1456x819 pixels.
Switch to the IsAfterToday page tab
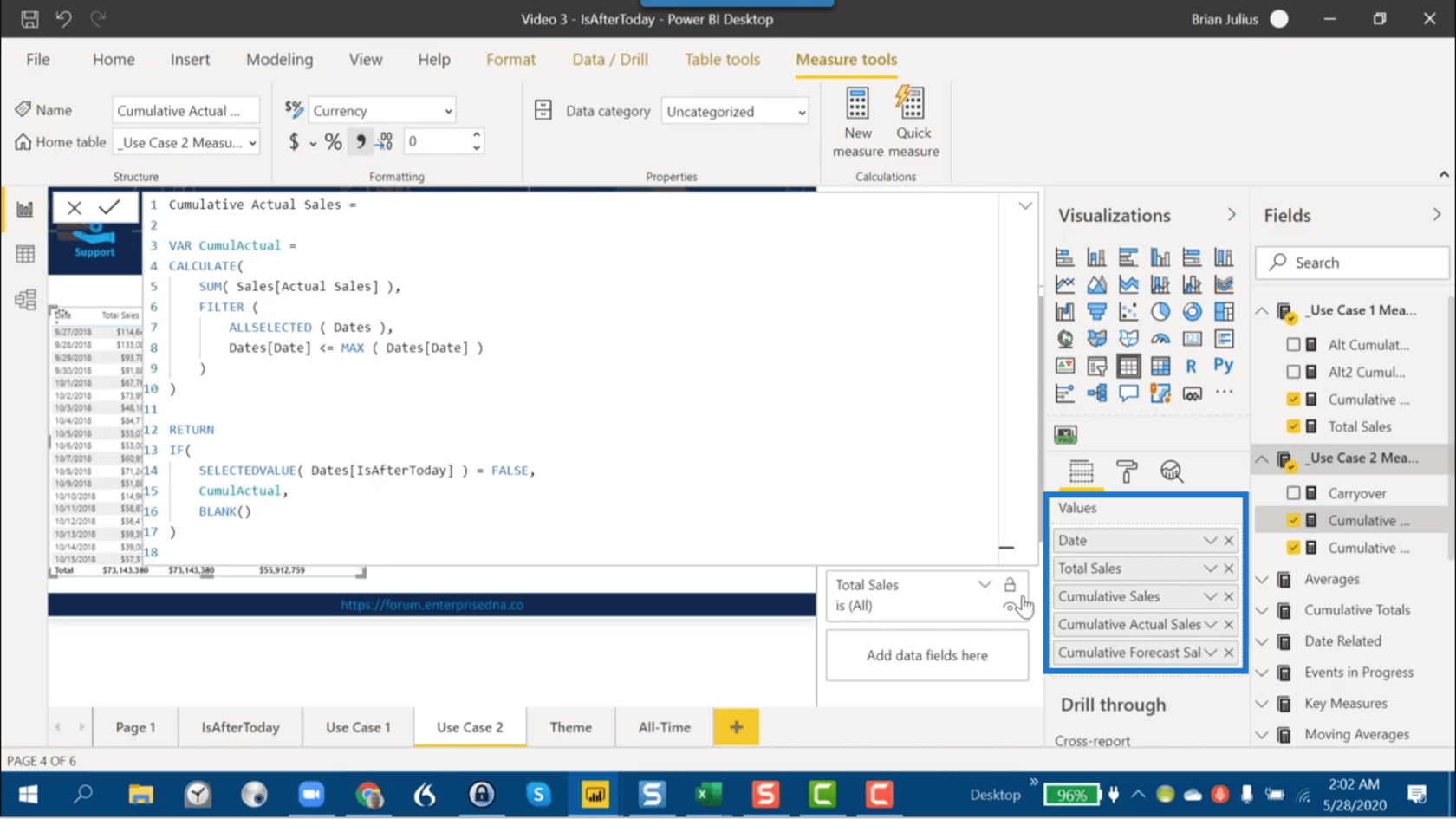(240, 727)
